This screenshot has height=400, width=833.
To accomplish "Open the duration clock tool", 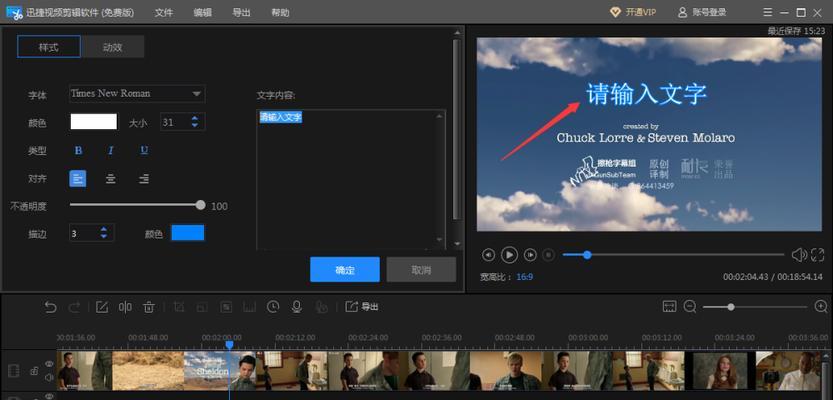I will (x=273, y=307).
